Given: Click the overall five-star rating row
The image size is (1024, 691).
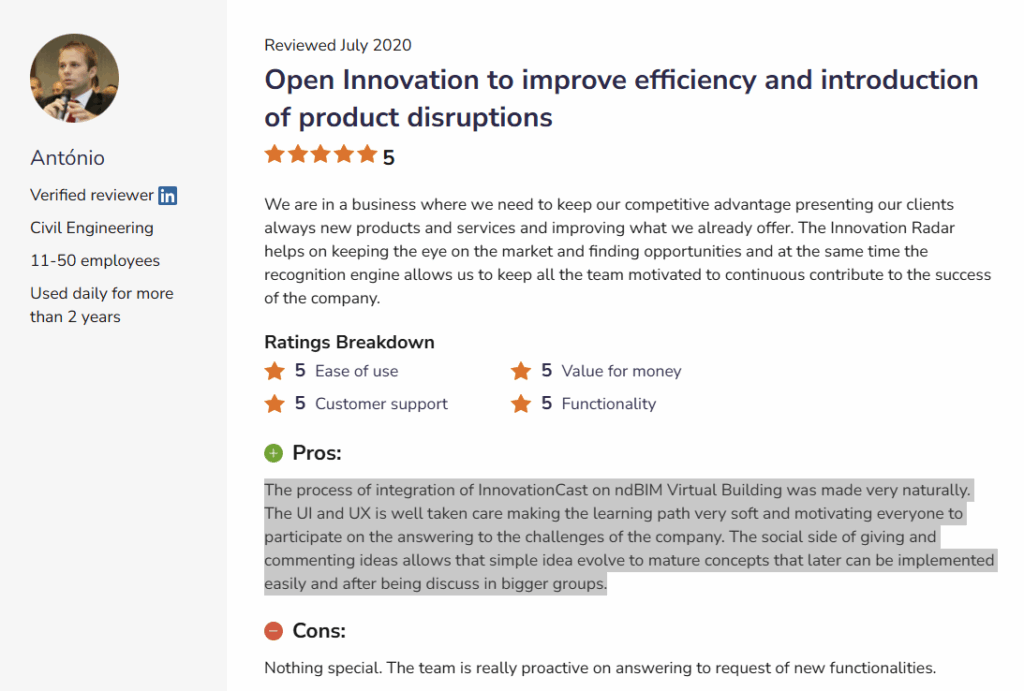Looking at the screenshot, I should pos(321,154).
